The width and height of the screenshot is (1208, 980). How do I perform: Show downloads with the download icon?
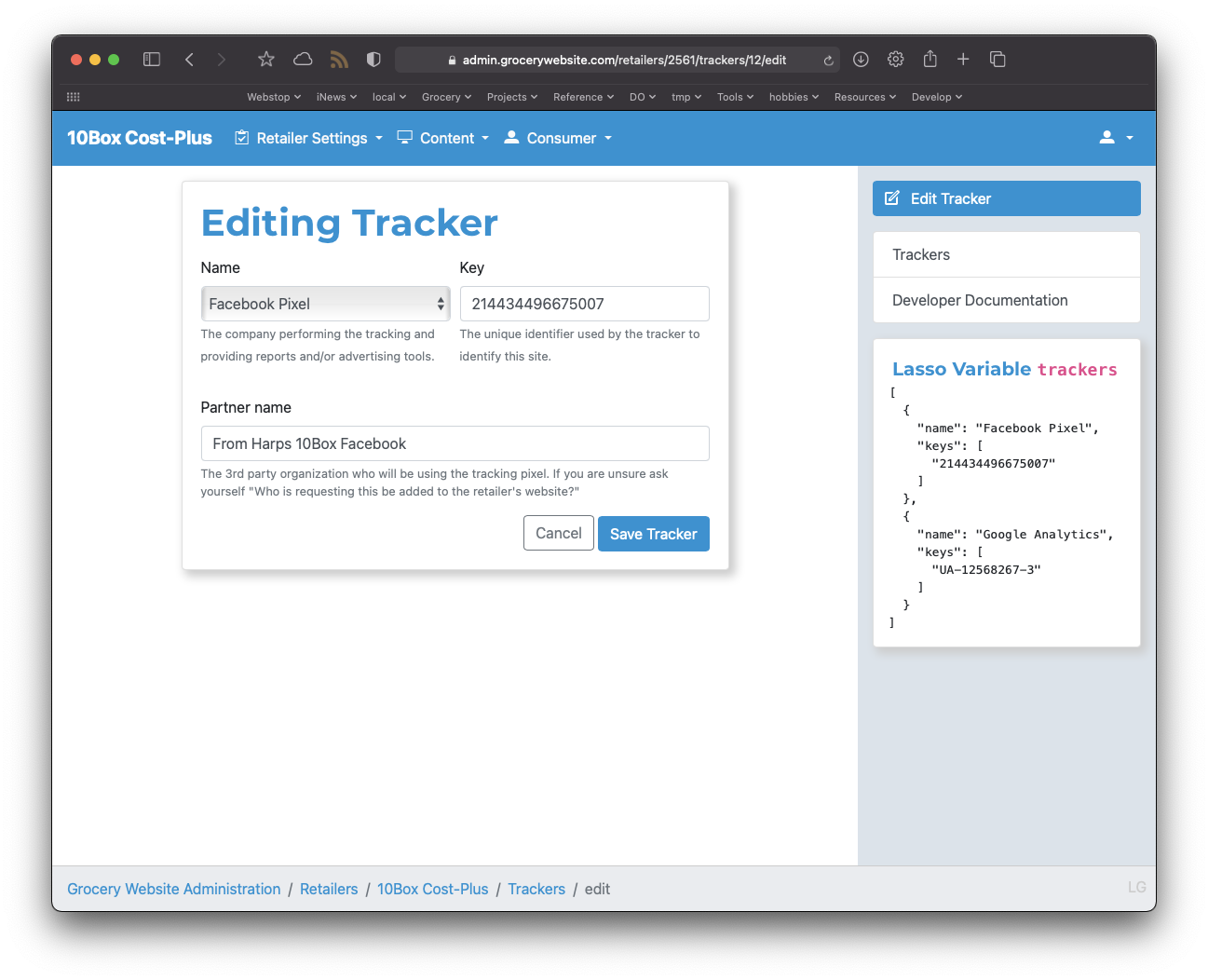coord(861,60)
